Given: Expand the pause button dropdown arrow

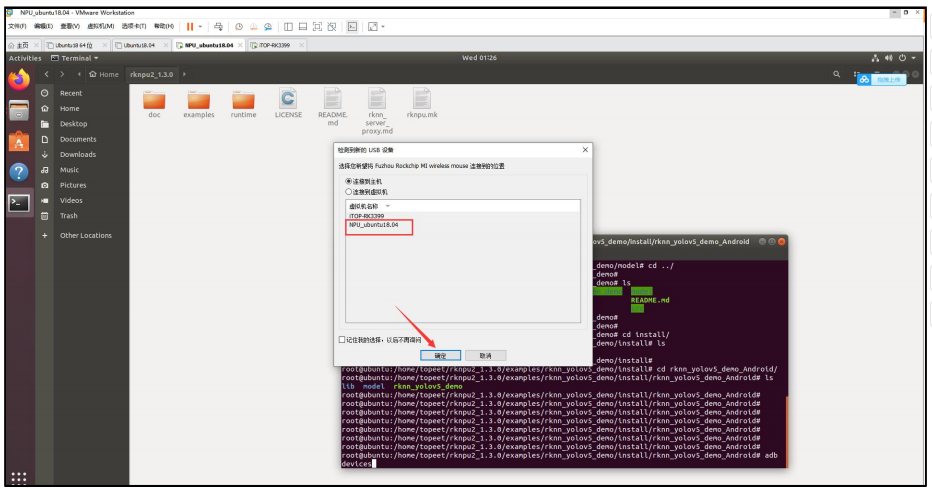Looking at the screenshot, I should [201, 26].
